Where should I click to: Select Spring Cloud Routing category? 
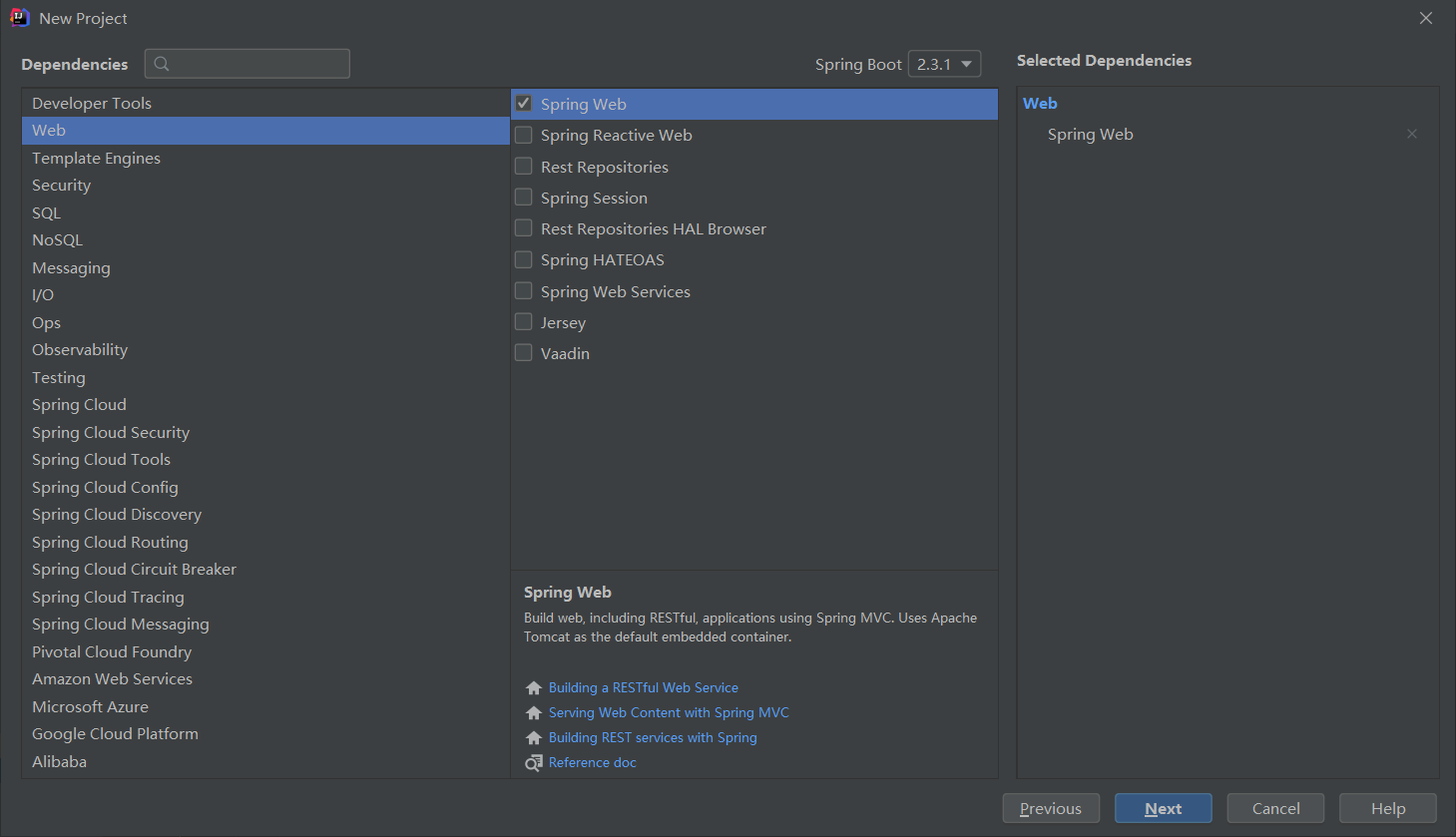(265, 542)
